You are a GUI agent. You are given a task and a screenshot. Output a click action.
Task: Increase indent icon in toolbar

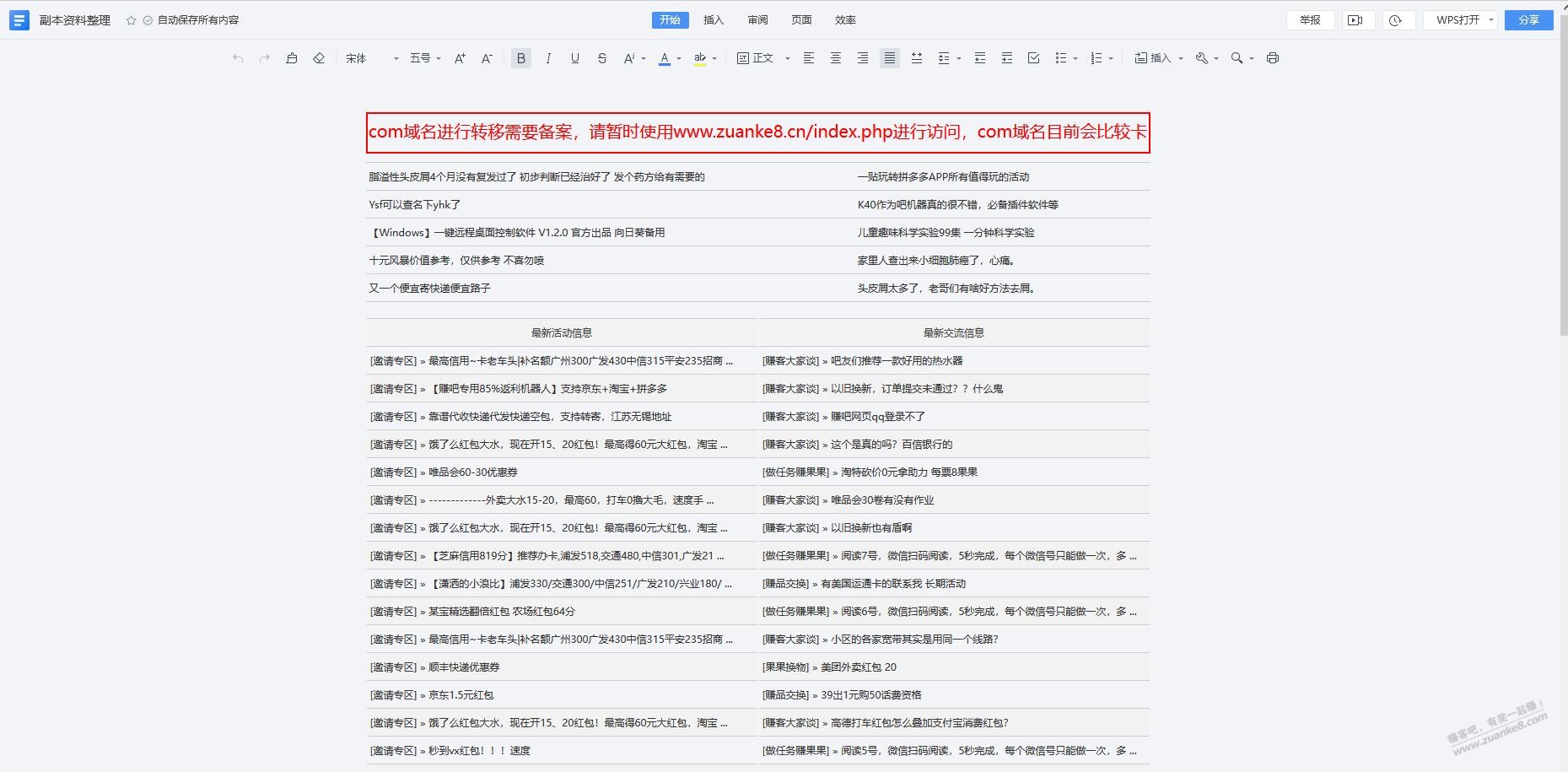[1007, 58]
